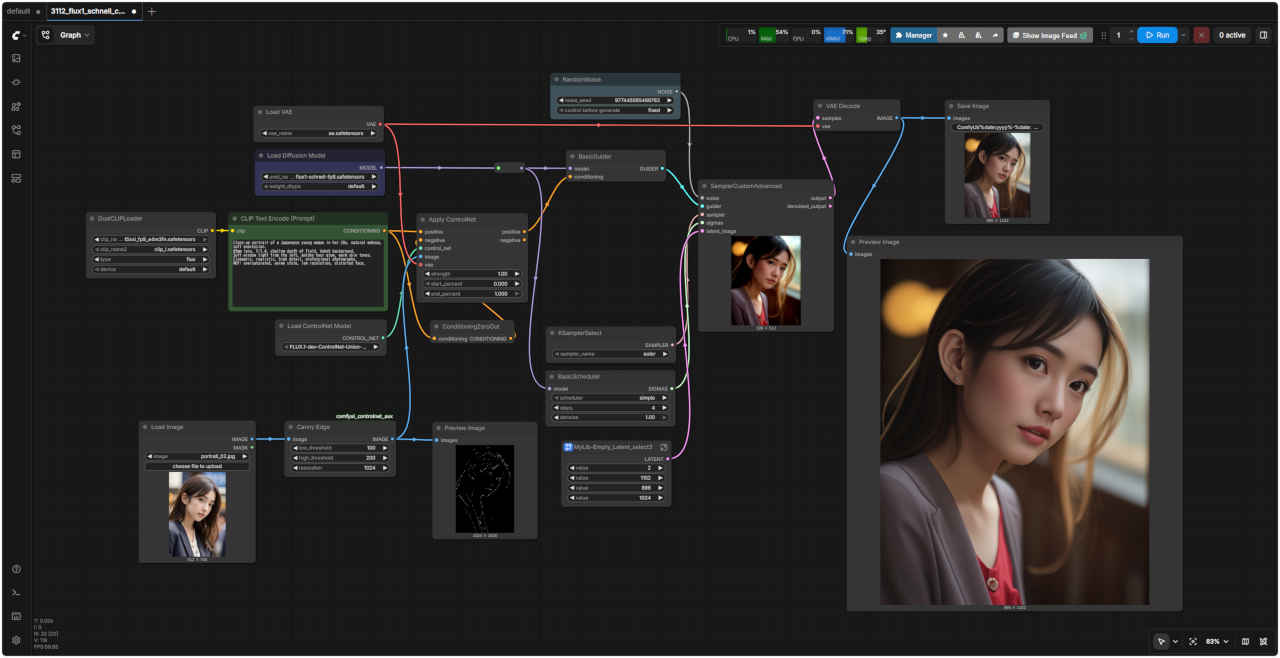Image resolution: width=1280 pixels, height=658 pixels.
Task: Toggle link visibility icon at bottom right
Action: pyautogui.click(x=1264, y=641)
